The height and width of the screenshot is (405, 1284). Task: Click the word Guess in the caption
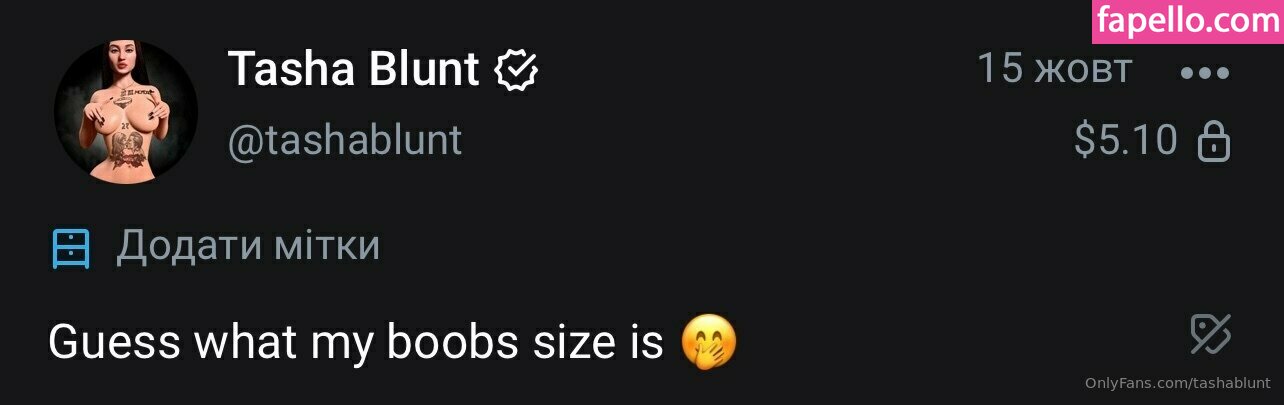click(x=115, y=343)
